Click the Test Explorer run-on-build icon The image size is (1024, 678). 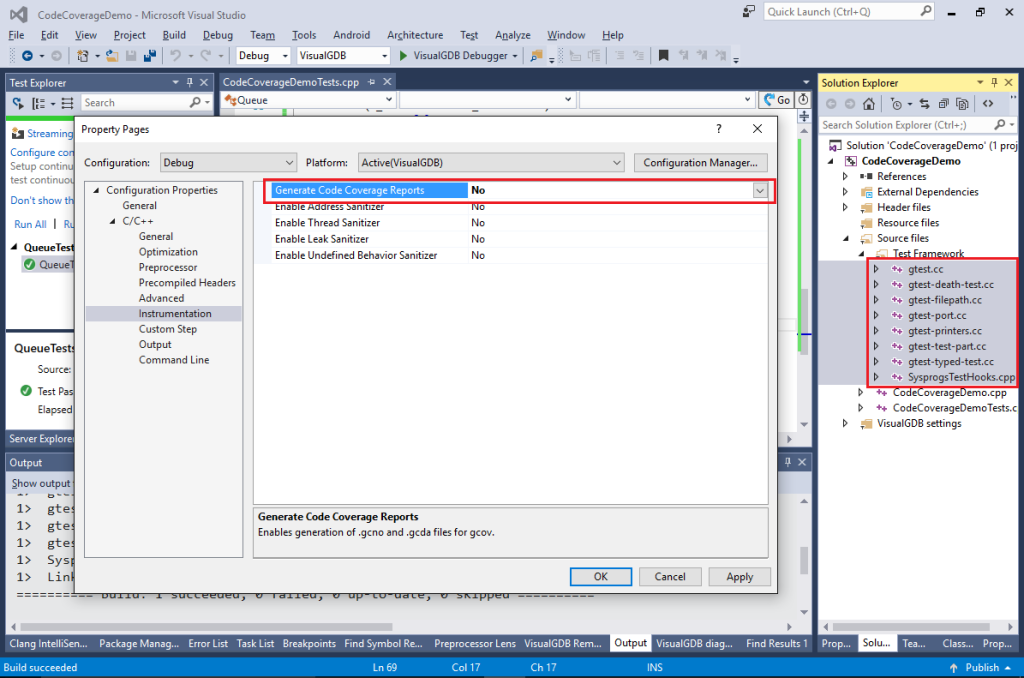(18, 103)
